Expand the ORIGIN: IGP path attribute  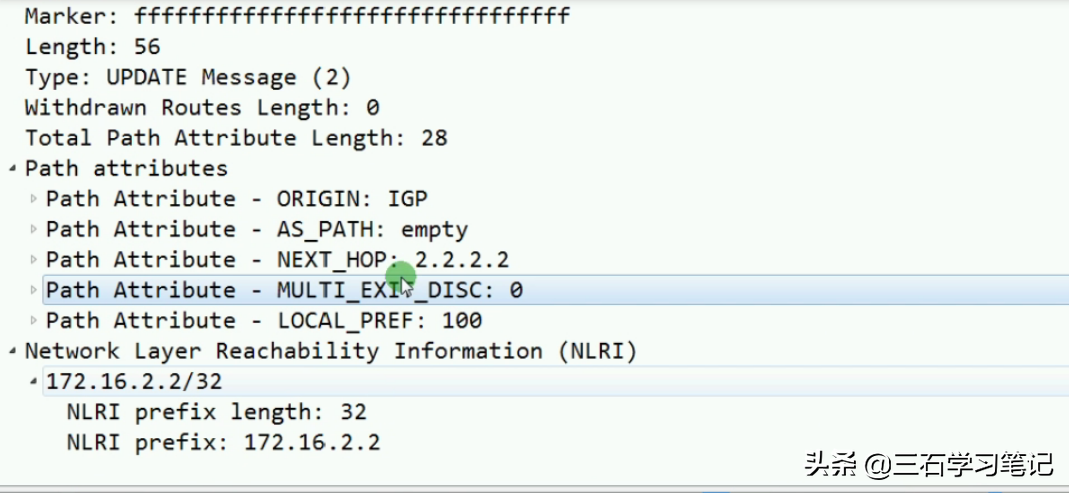33,199
